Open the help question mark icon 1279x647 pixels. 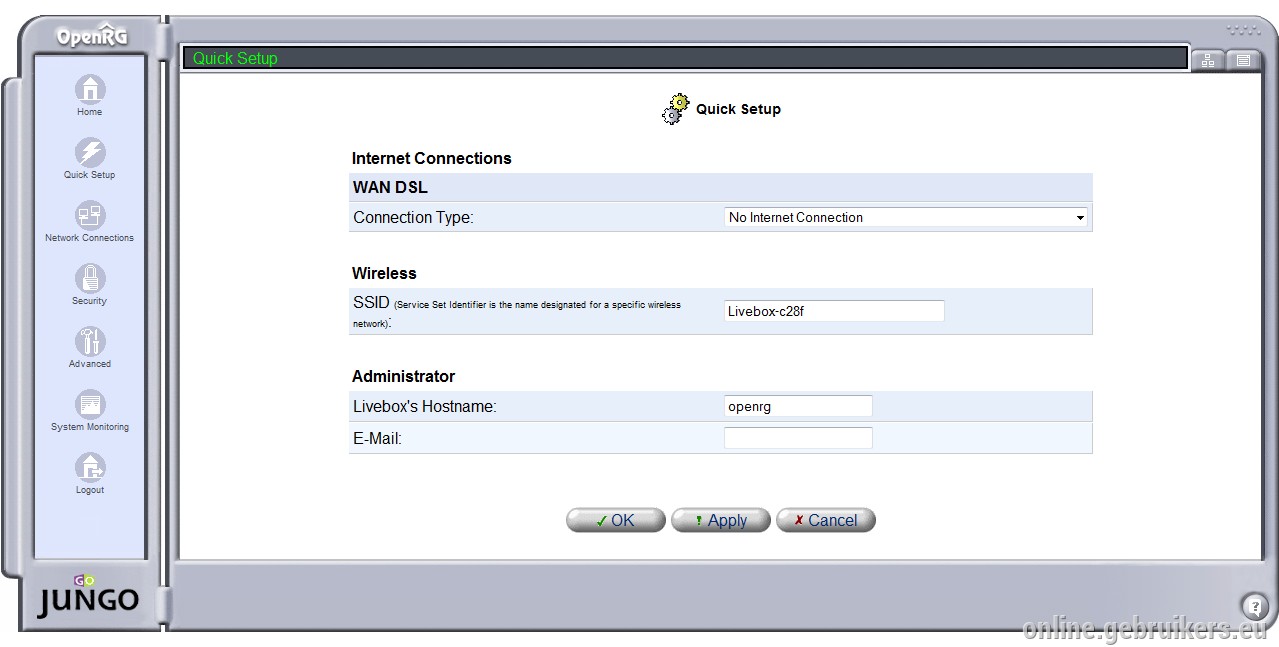click(x=1254, y=605)
